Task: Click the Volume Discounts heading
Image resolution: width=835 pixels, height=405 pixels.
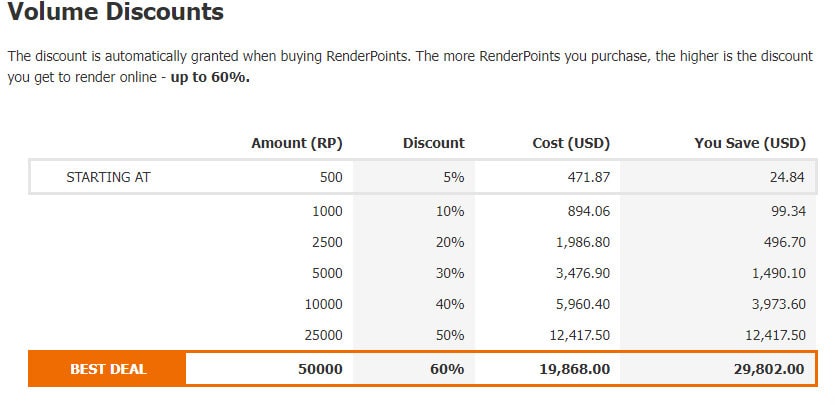Action: [116, 12]
